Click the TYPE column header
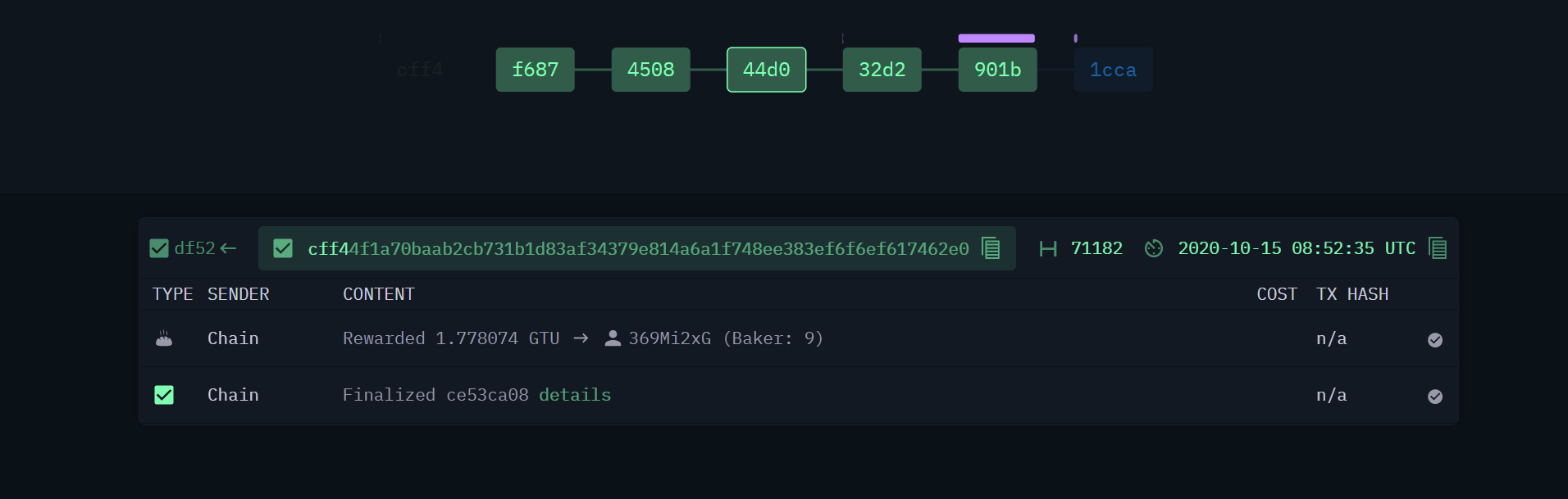 pyautogui.click(x=172, y=293)
